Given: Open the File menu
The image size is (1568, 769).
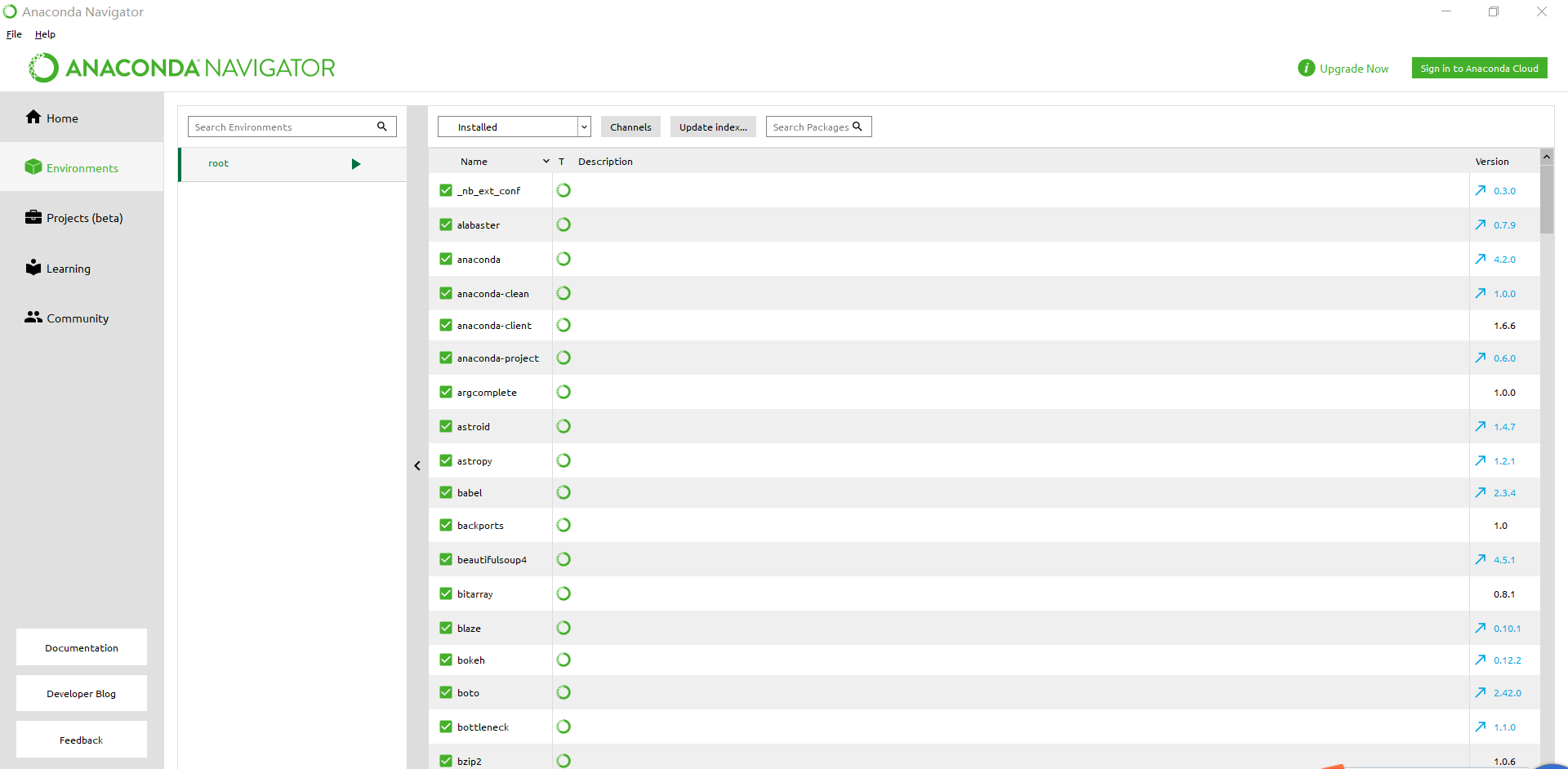Looking at the screenshot, I should point(14,34).
